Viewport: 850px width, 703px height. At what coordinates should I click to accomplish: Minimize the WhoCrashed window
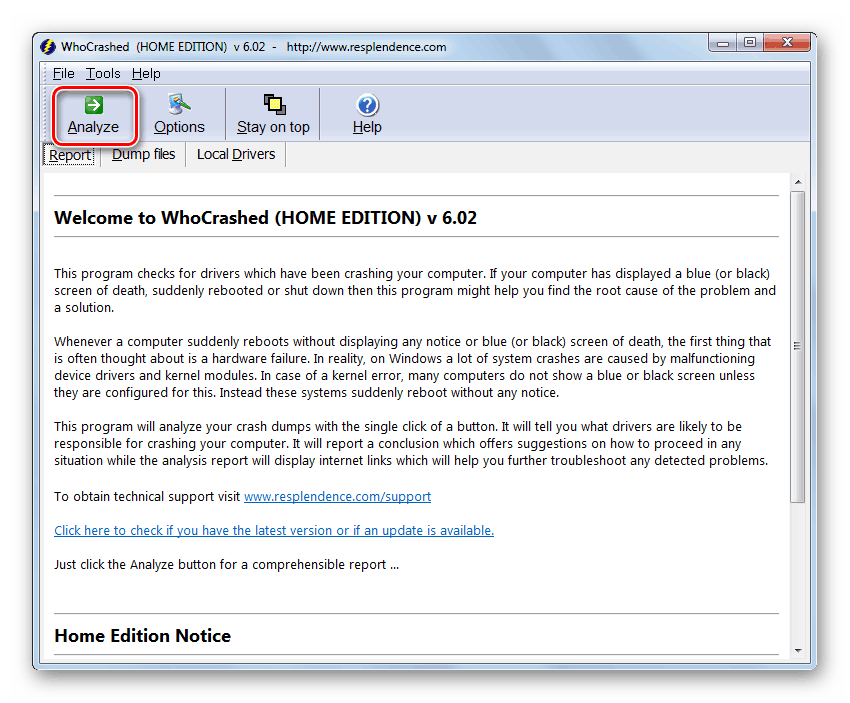(x=723, y=43)
